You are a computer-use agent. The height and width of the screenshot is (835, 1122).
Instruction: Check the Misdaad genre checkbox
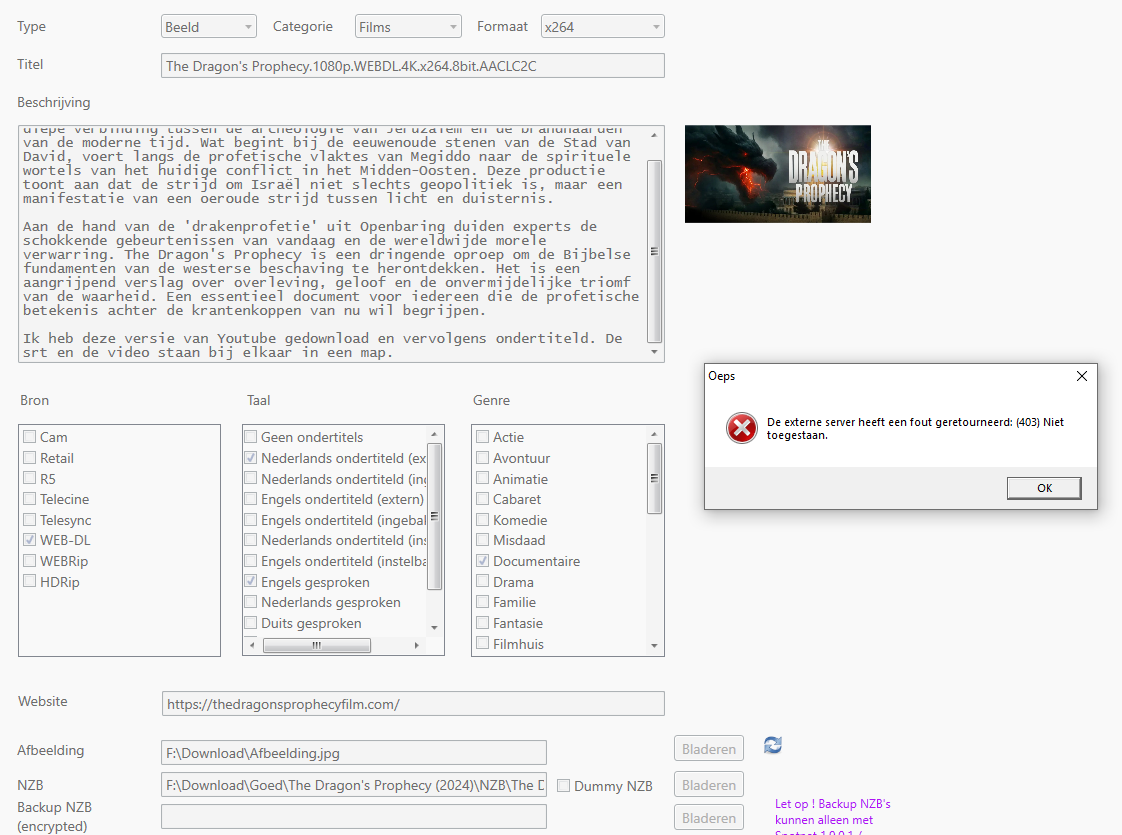pyautogui.click(x=482, y=539)
